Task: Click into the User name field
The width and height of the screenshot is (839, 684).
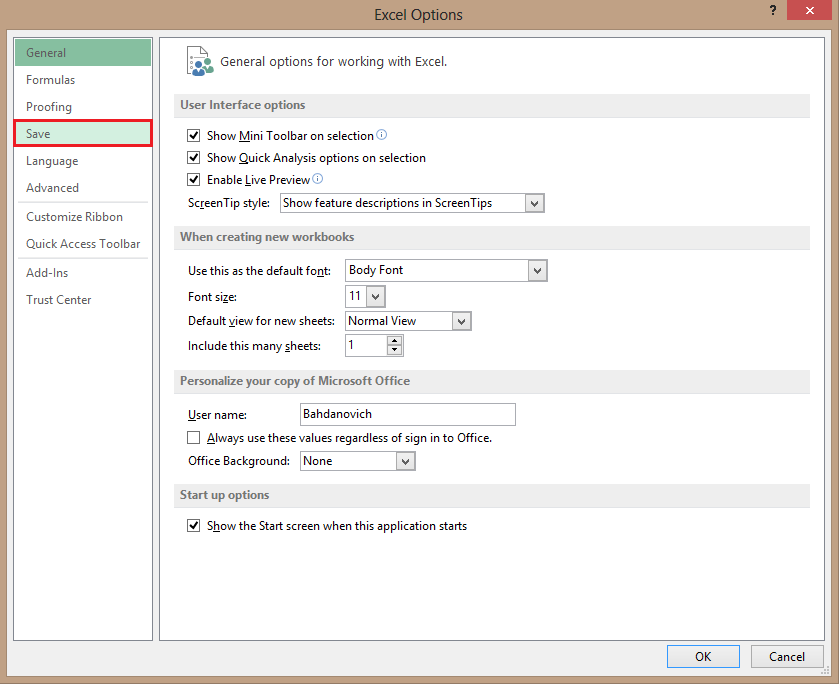Action: [408, 414]
